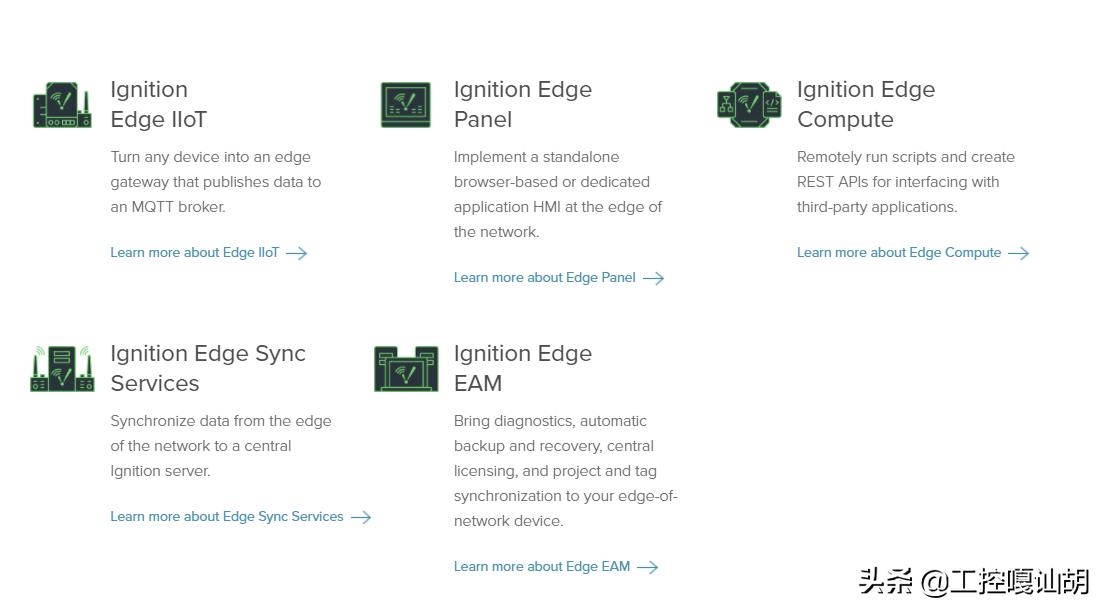Image resolution: width=1108 pixels, height=614 pixels.
Task: Click arrow icon after Edge IIoT link
Action: click(x=297, y=253)
